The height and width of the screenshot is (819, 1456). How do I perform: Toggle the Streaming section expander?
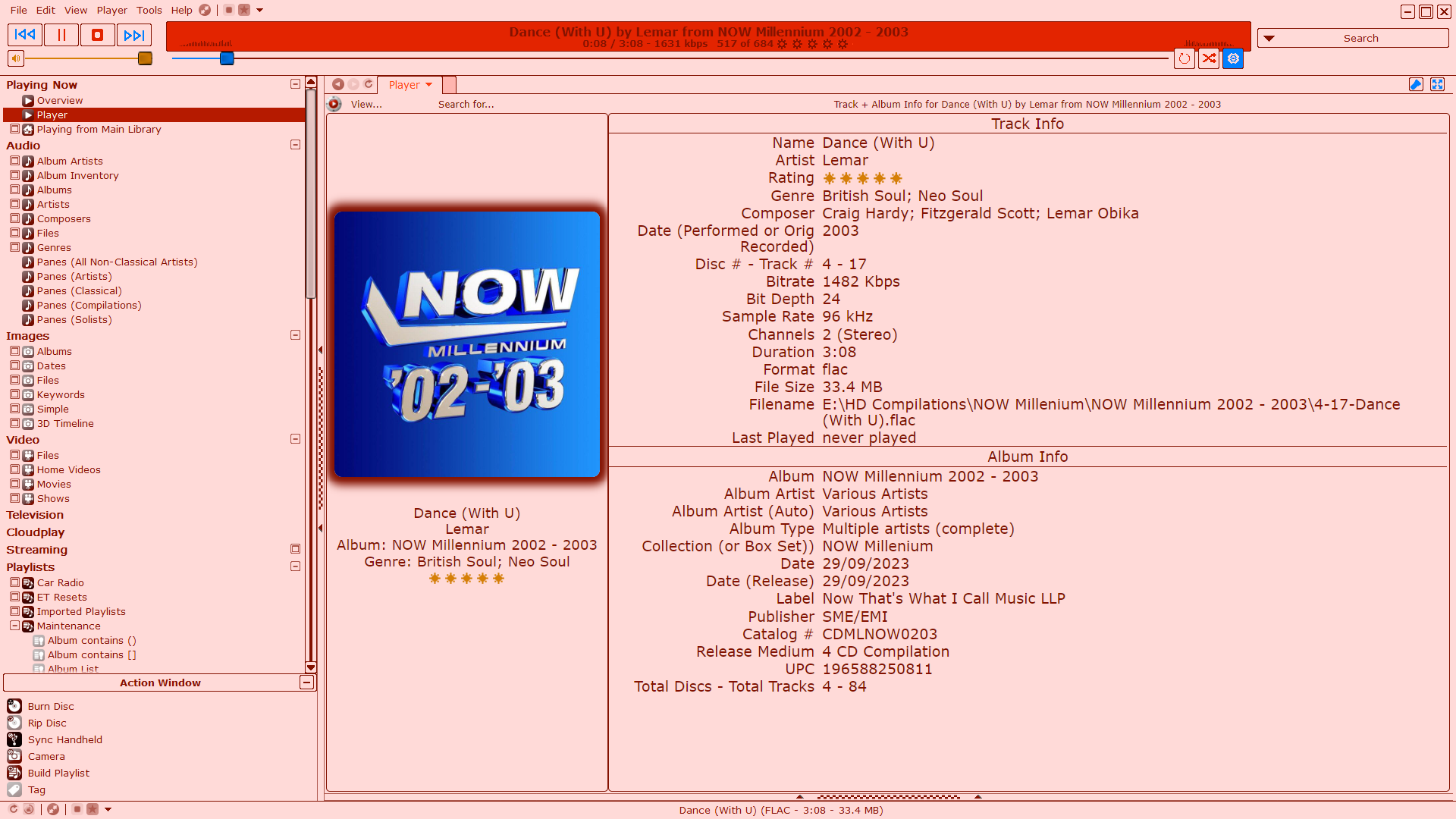pos(295,549)
